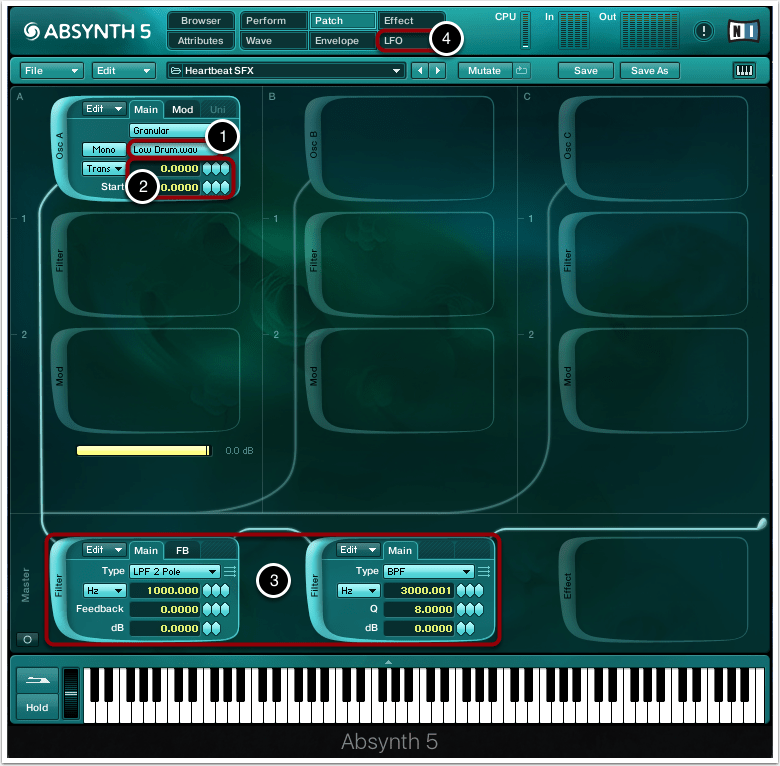
Task: Click hexagon controls of BPF dB value
Action: click(x=466, y=628)
